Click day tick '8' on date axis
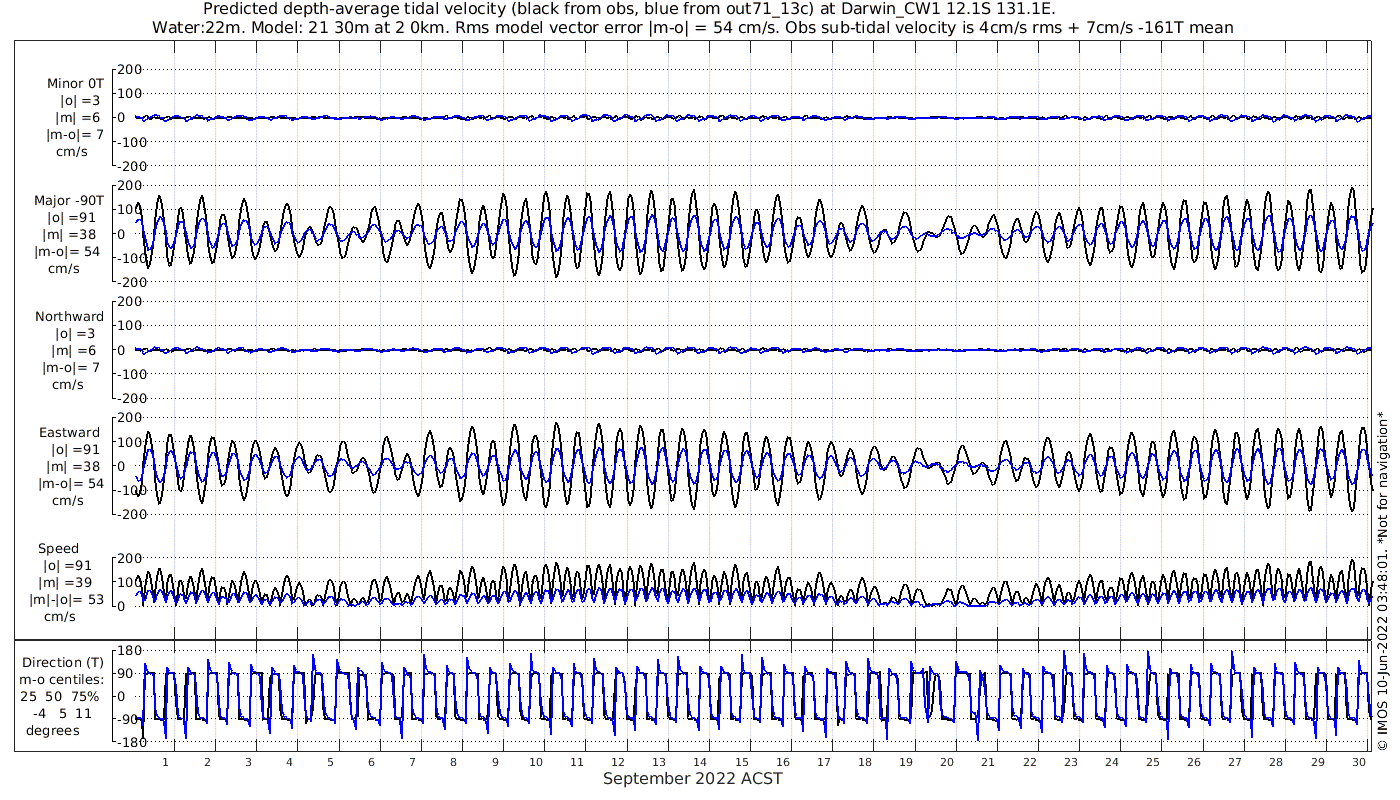This screenshot has width=1400, height=800. pyautogui.click(x=454, y=762)
